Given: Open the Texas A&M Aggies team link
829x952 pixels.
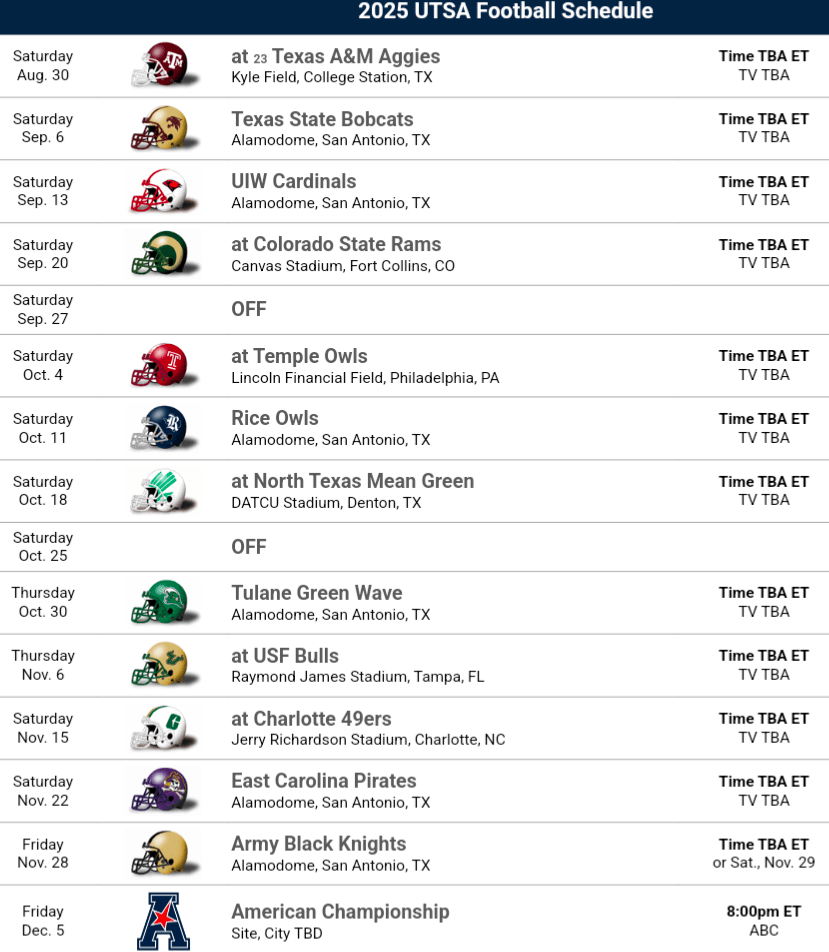Looking at the screenshot, I should click(x=346, y=56).
